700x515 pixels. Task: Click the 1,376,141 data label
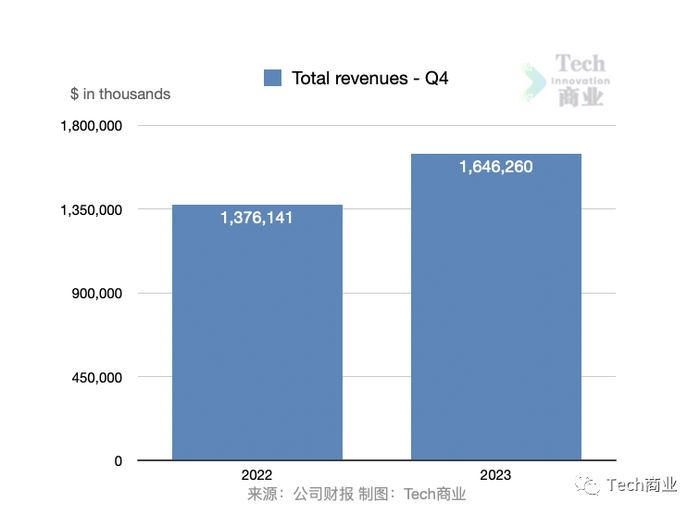point(256,218)
